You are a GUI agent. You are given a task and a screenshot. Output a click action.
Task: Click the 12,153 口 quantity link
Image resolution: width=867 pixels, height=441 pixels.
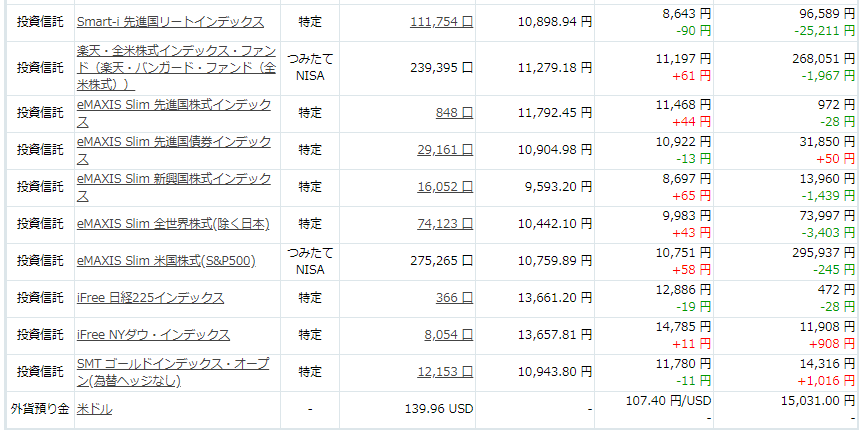coord(445,372)
